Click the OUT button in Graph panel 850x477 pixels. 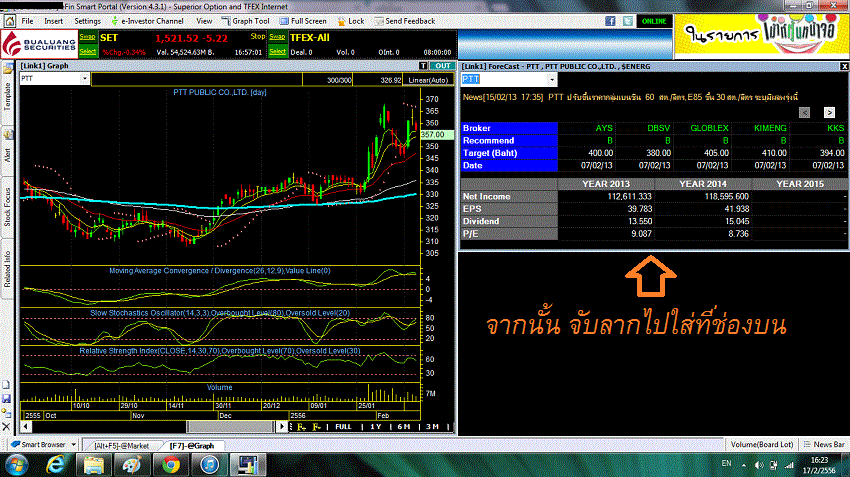pyautogui.click(x=442, y=66)
